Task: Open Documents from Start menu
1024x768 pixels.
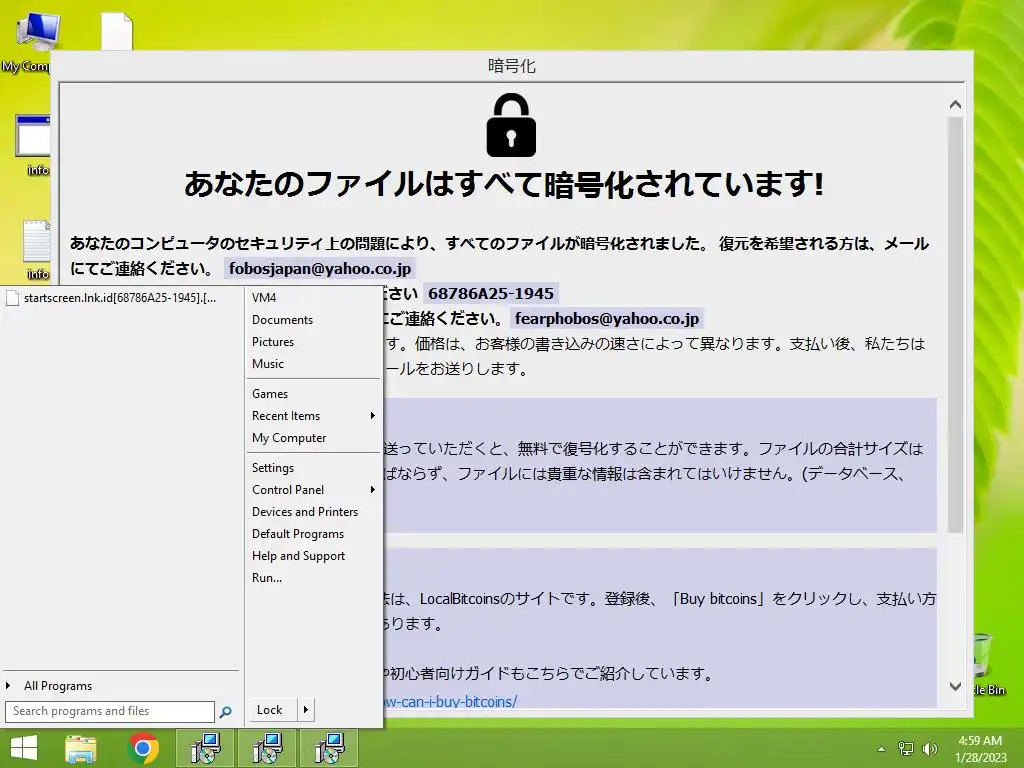Action: click(282, 320)
